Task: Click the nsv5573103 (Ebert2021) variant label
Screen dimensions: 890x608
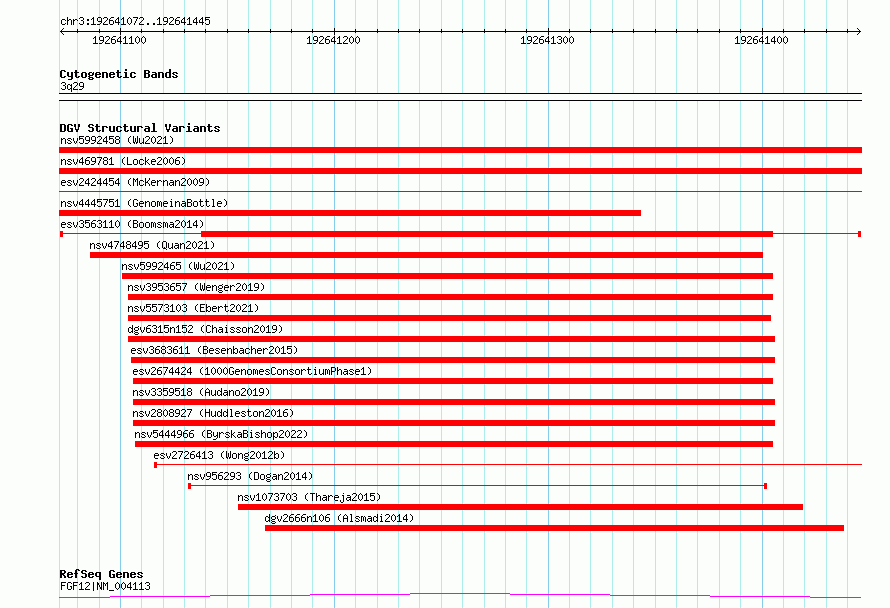Action: pos(193,308)
